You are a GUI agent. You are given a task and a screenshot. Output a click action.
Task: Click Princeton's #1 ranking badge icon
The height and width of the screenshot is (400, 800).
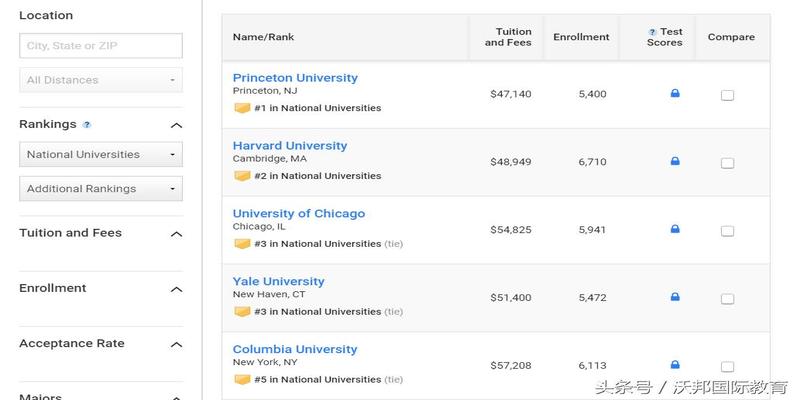coord(242,108)
